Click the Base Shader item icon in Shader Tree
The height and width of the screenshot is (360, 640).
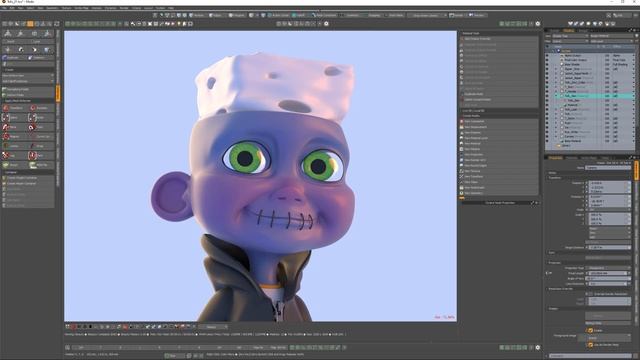click(x=562, y=64)
